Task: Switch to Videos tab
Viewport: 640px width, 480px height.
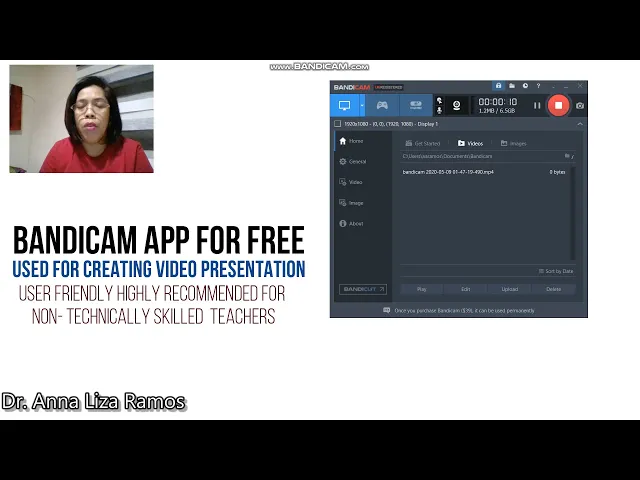Action: tap(470, 143)
